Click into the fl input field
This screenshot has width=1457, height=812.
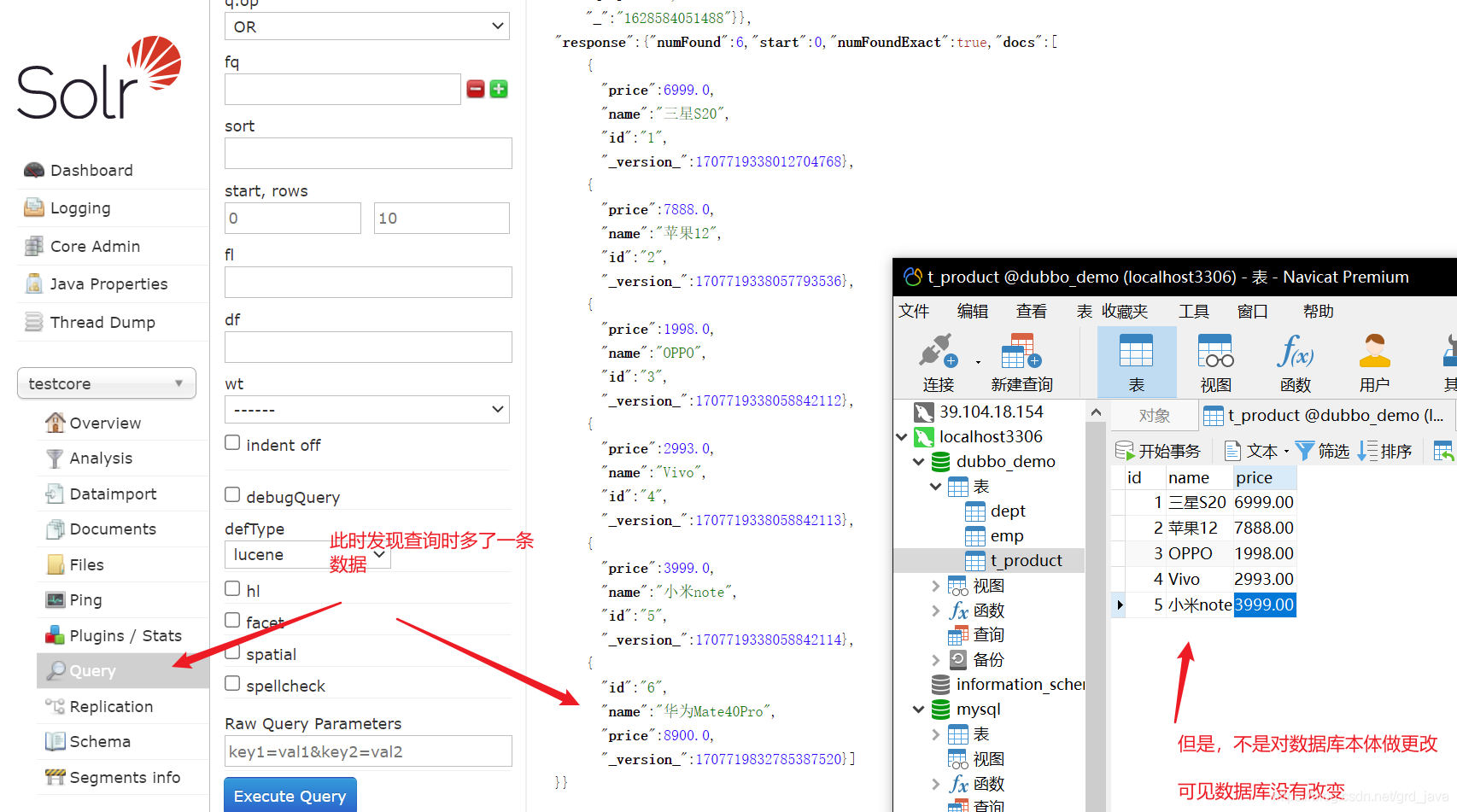pos(368,283)
